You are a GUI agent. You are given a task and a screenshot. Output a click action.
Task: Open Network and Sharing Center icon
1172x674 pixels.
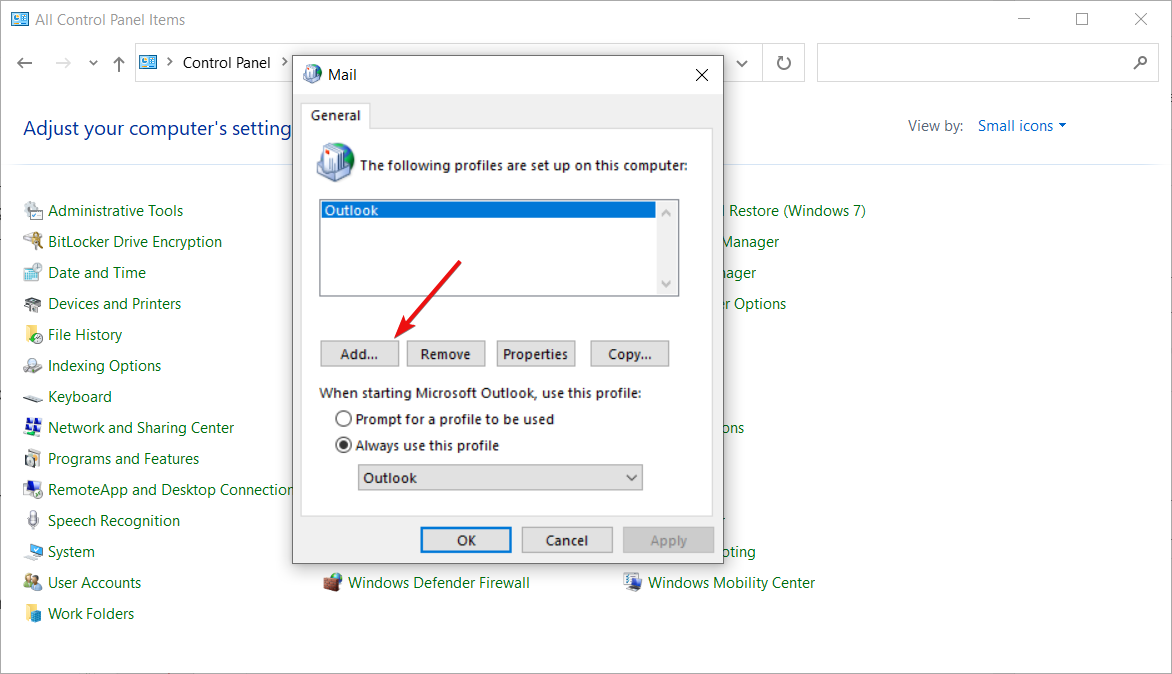pyautogui.click(x=33, y=427)
